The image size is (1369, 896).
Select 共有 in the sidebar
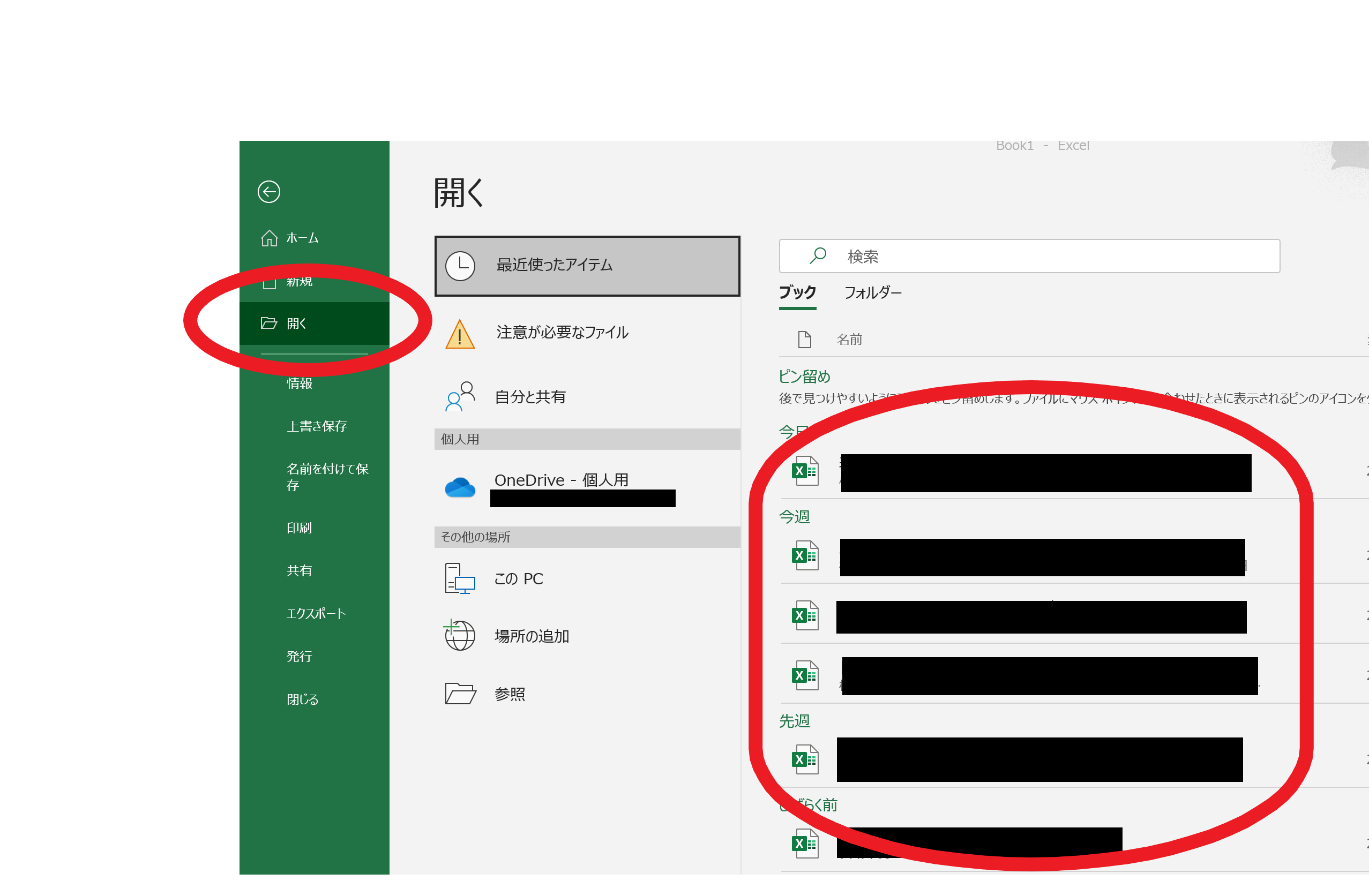299,570
